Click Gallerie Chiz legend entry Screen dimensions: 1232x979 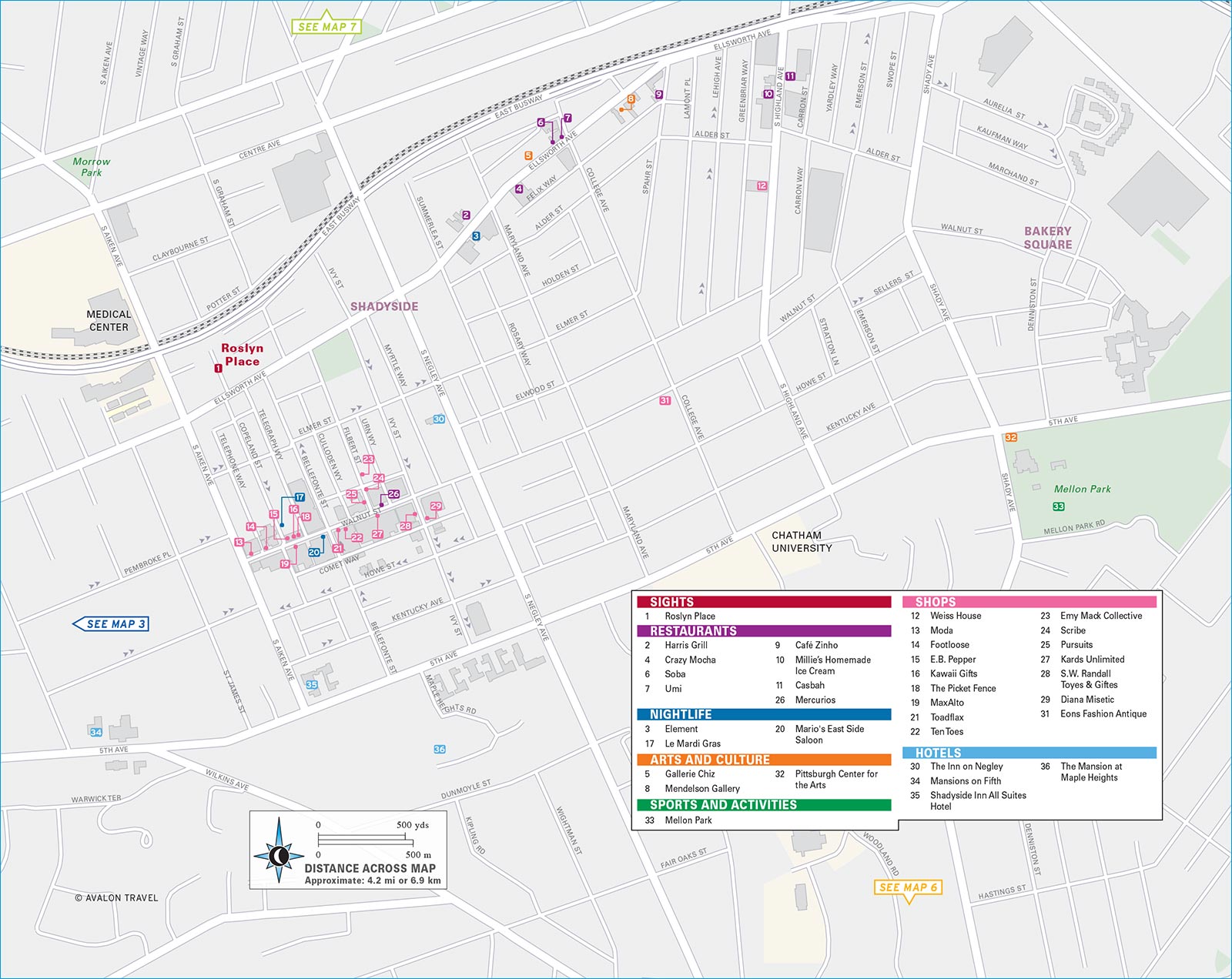690,774
